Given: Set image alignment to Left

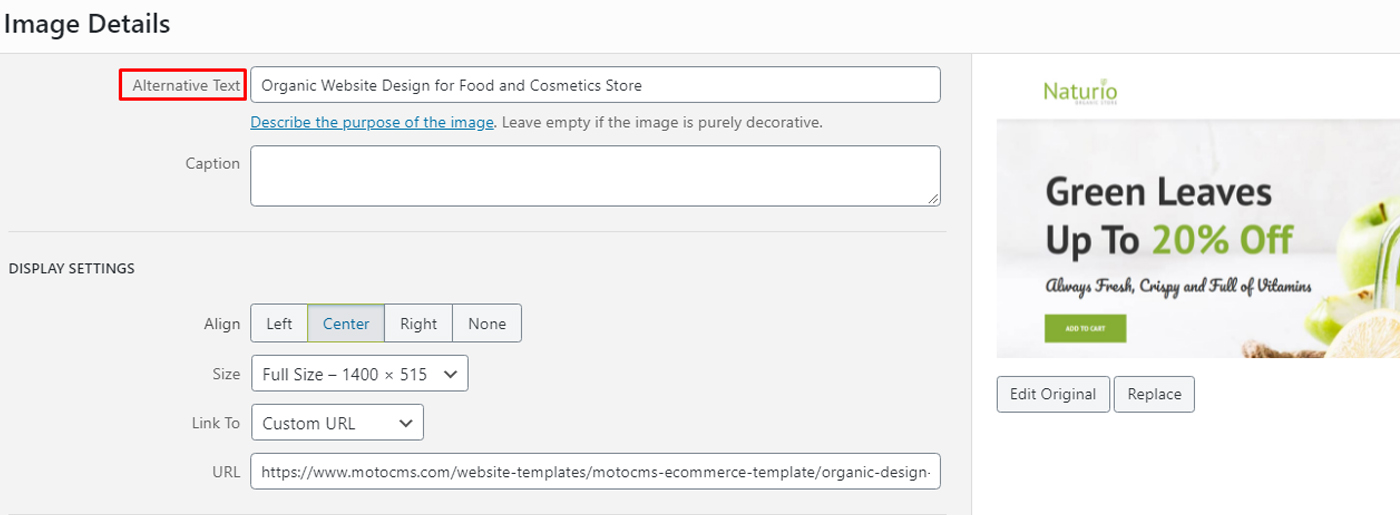Looking at the screenshot, I should click(x=279, y=324).
